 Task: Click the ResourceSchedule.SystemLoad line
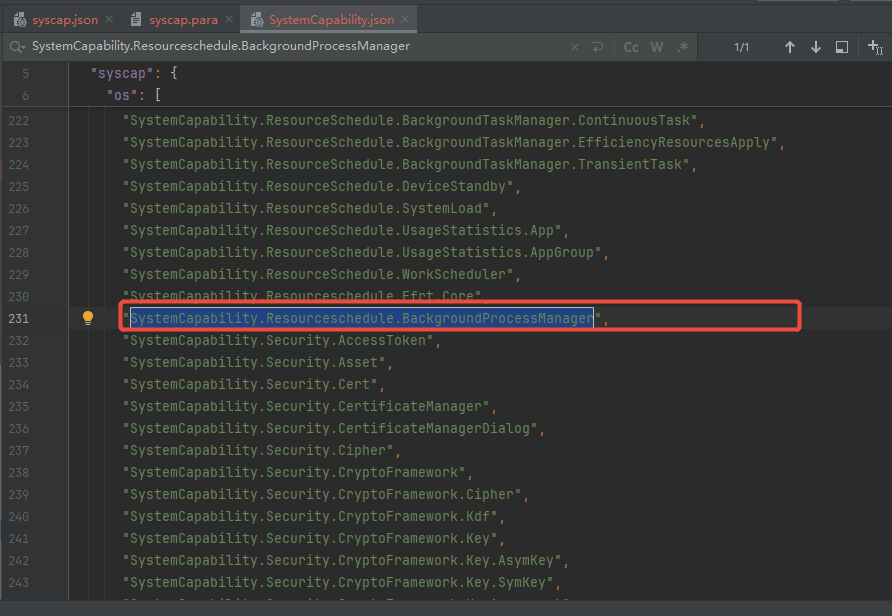(309, 209)
